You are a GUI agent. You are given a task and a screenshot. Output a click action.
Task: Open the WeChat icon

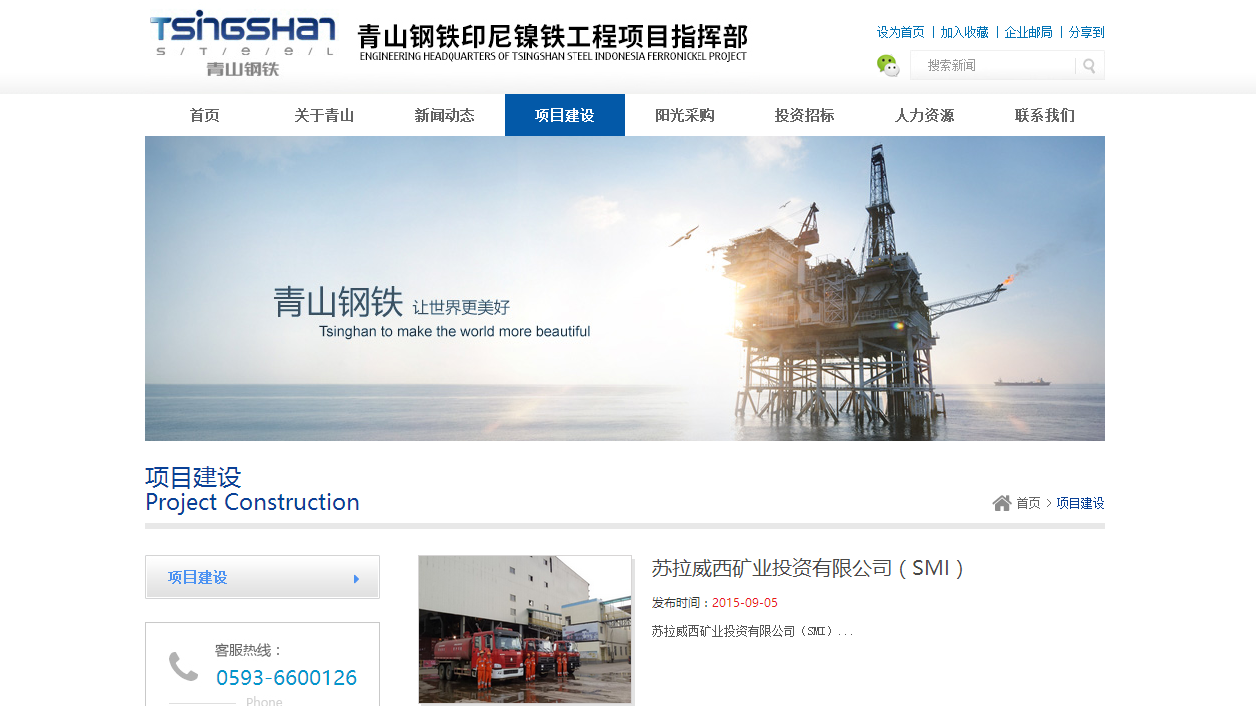pyautogui.click(x=888, y=65)
